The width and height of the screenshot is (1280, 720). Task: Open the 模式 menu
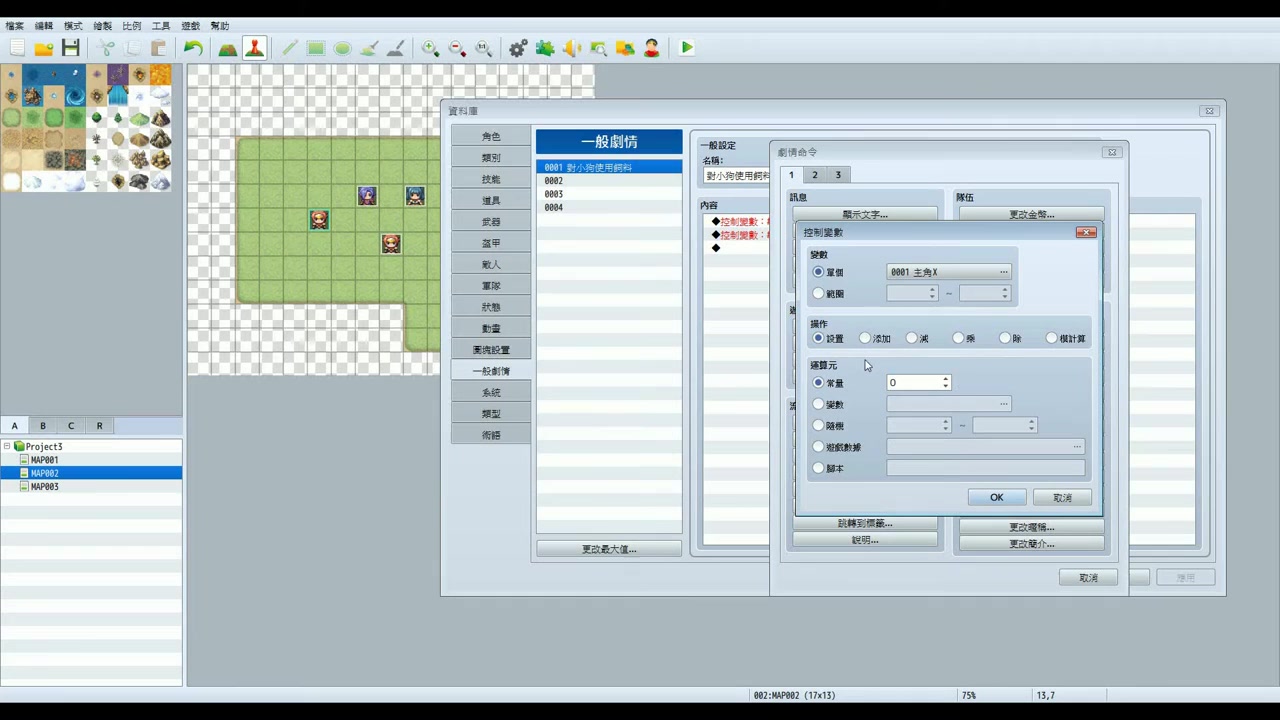click(x=73, y=26)
